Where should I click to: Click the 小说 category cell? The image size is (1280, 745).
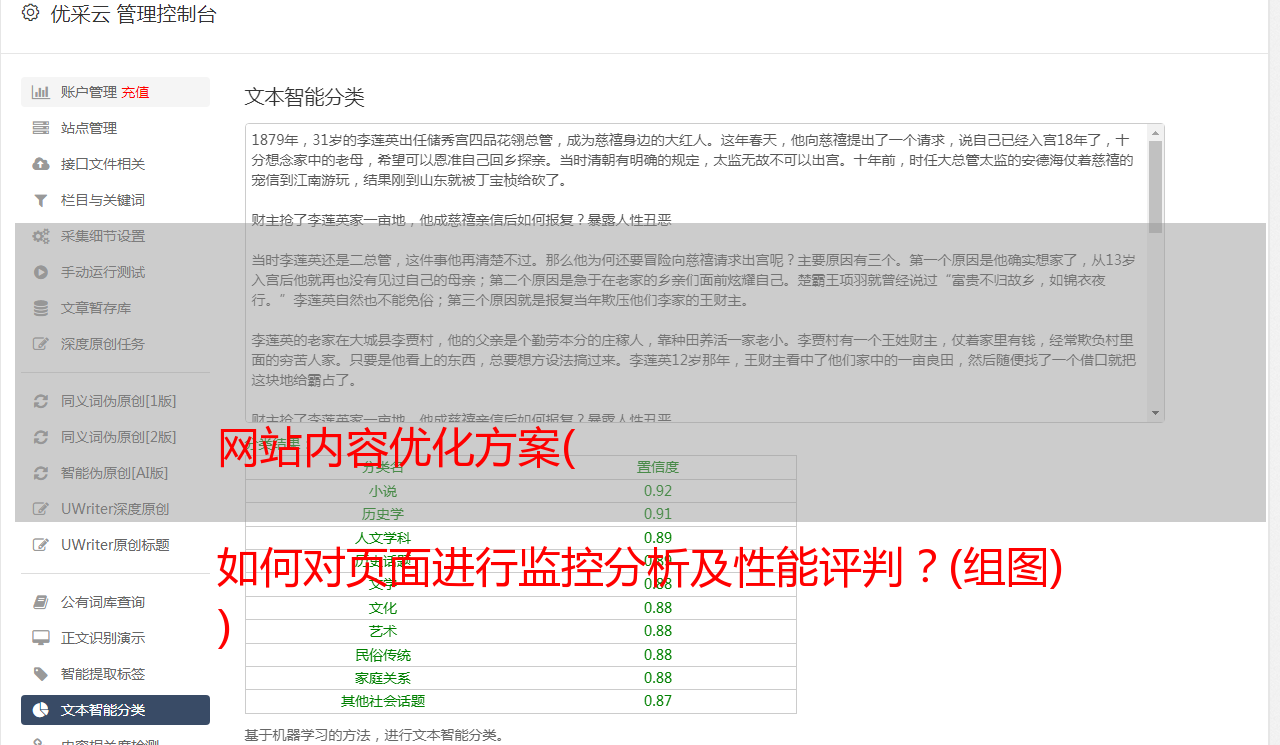[x=383, y=491]
